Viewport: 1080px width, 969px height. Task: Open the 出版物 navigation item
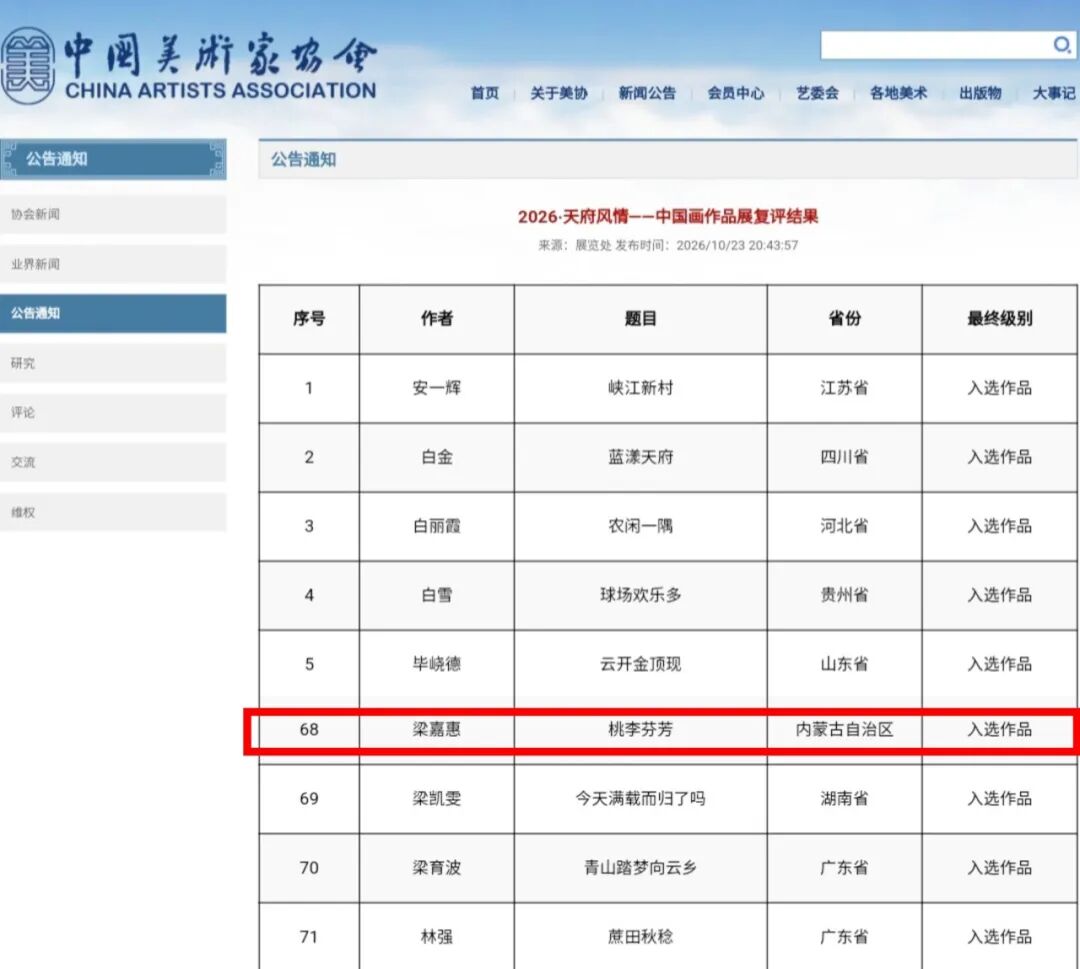point(980,93)
